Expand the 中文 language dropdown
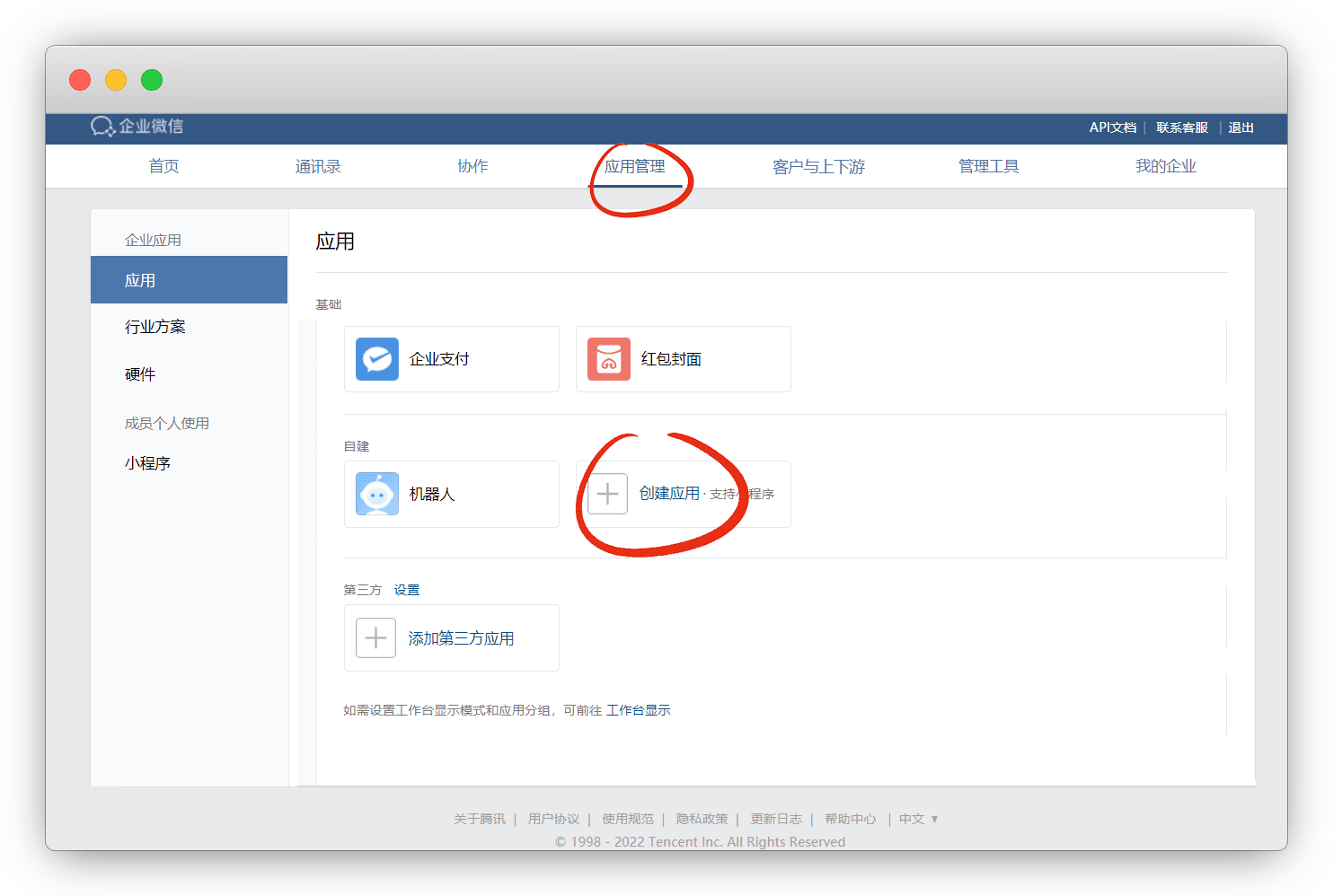 (x=918, y=819)
